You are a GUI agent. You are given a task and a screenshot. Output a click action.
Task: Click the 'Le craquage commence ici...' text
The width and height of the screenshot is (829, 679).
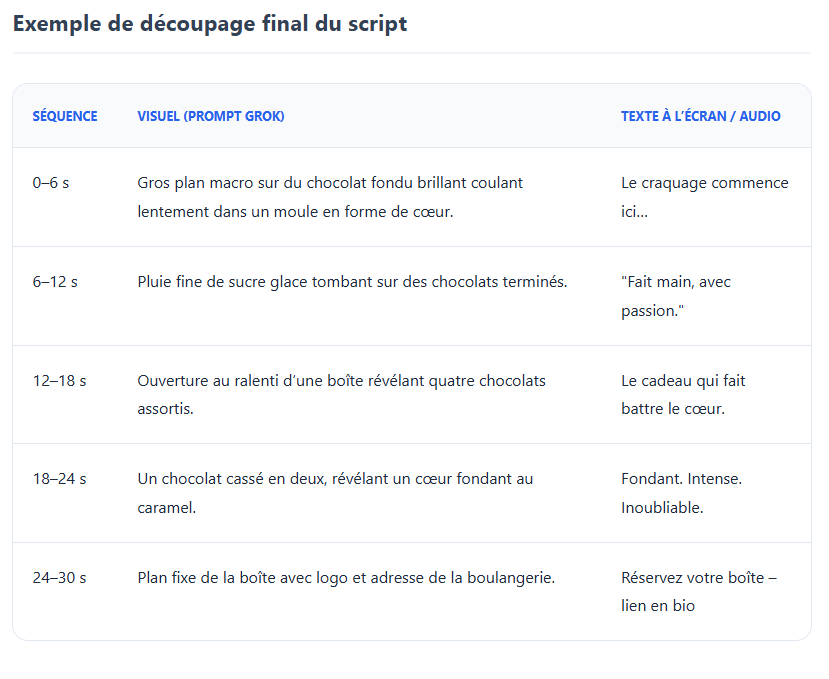click(x=705, y=197)
